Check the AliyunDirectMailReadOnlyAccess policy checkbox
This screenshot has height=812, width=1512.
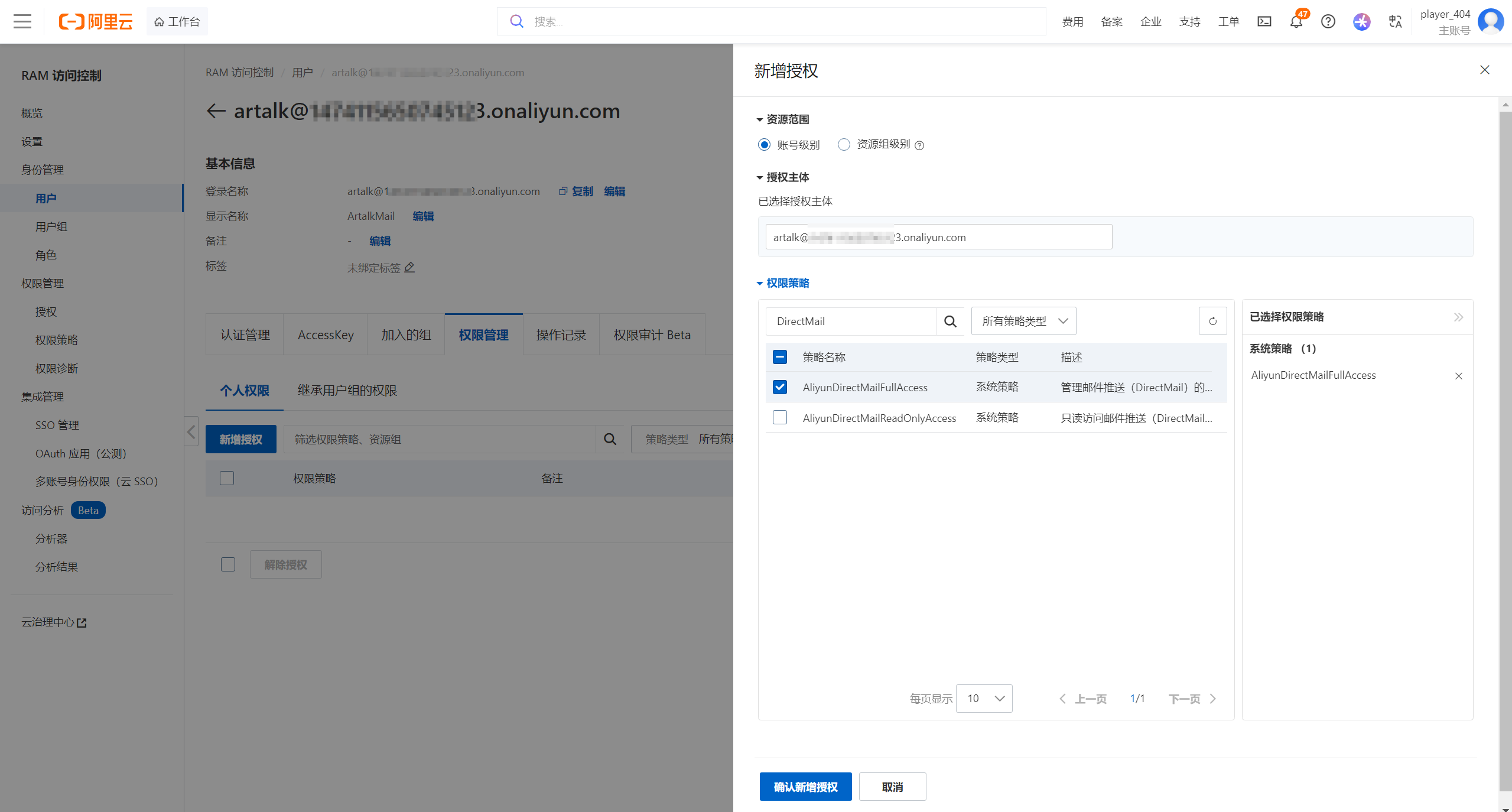pyautogui.click(x=780, y=418)
